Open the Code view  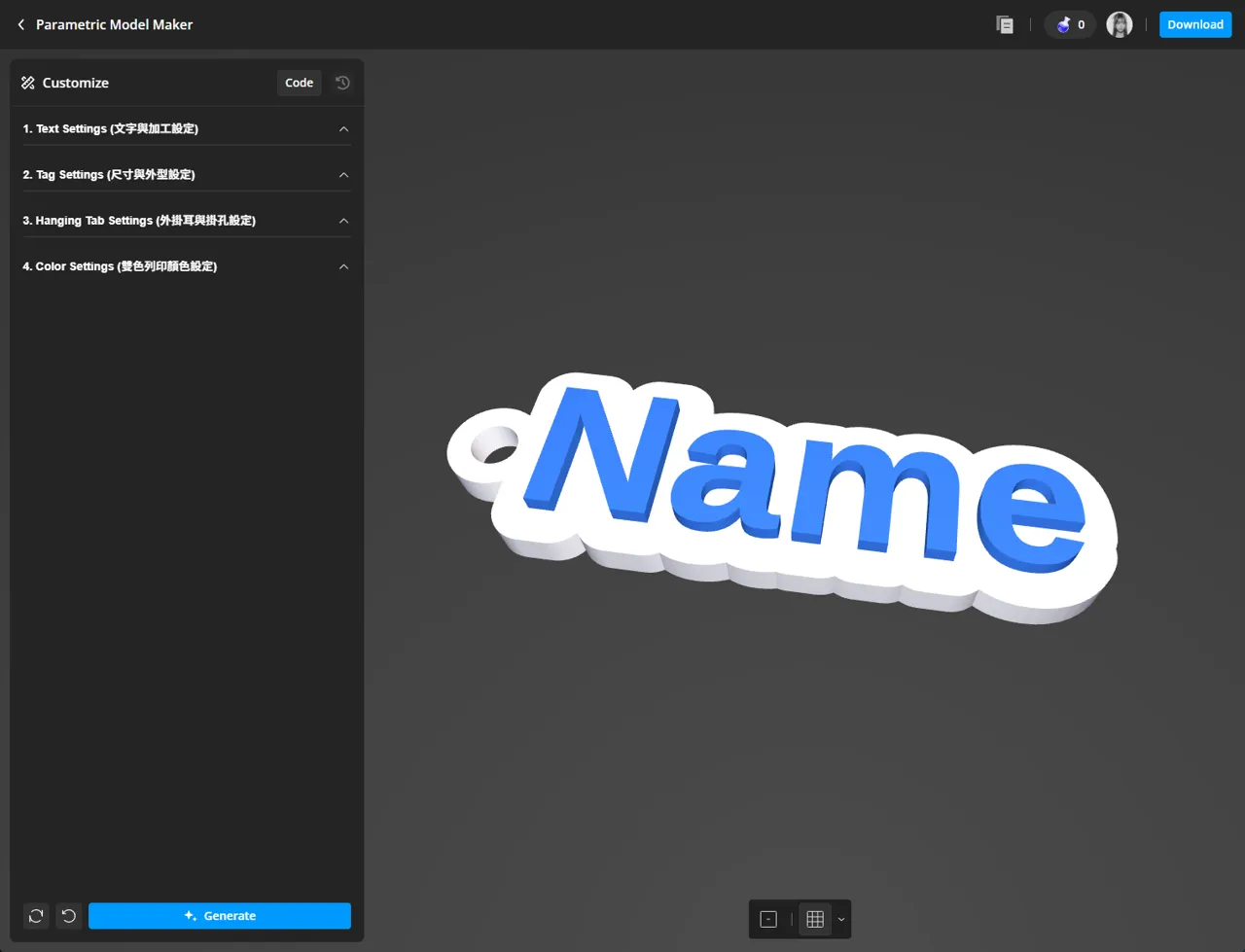pos(300,83)
